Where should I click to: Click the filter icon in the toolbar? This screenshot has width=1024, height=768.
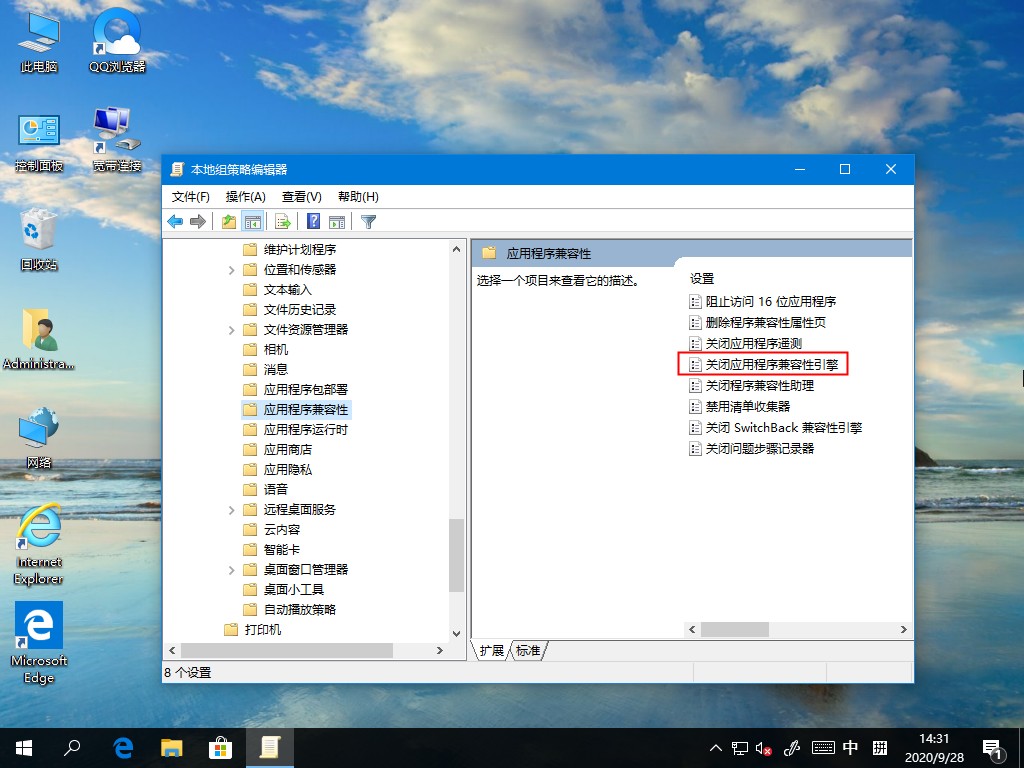coord(369,221)
